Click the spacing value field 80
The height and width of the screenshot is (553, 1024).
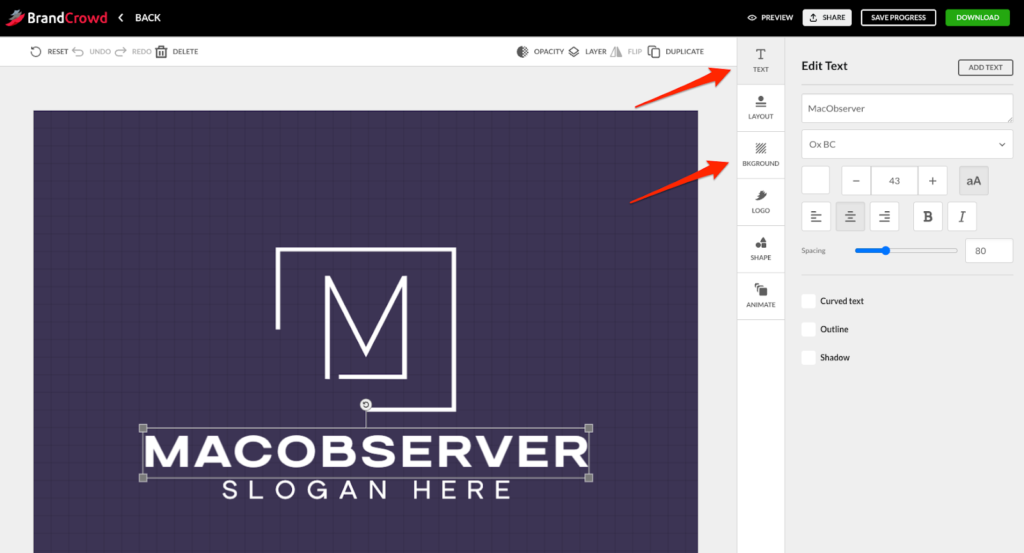tap(989, 251)
